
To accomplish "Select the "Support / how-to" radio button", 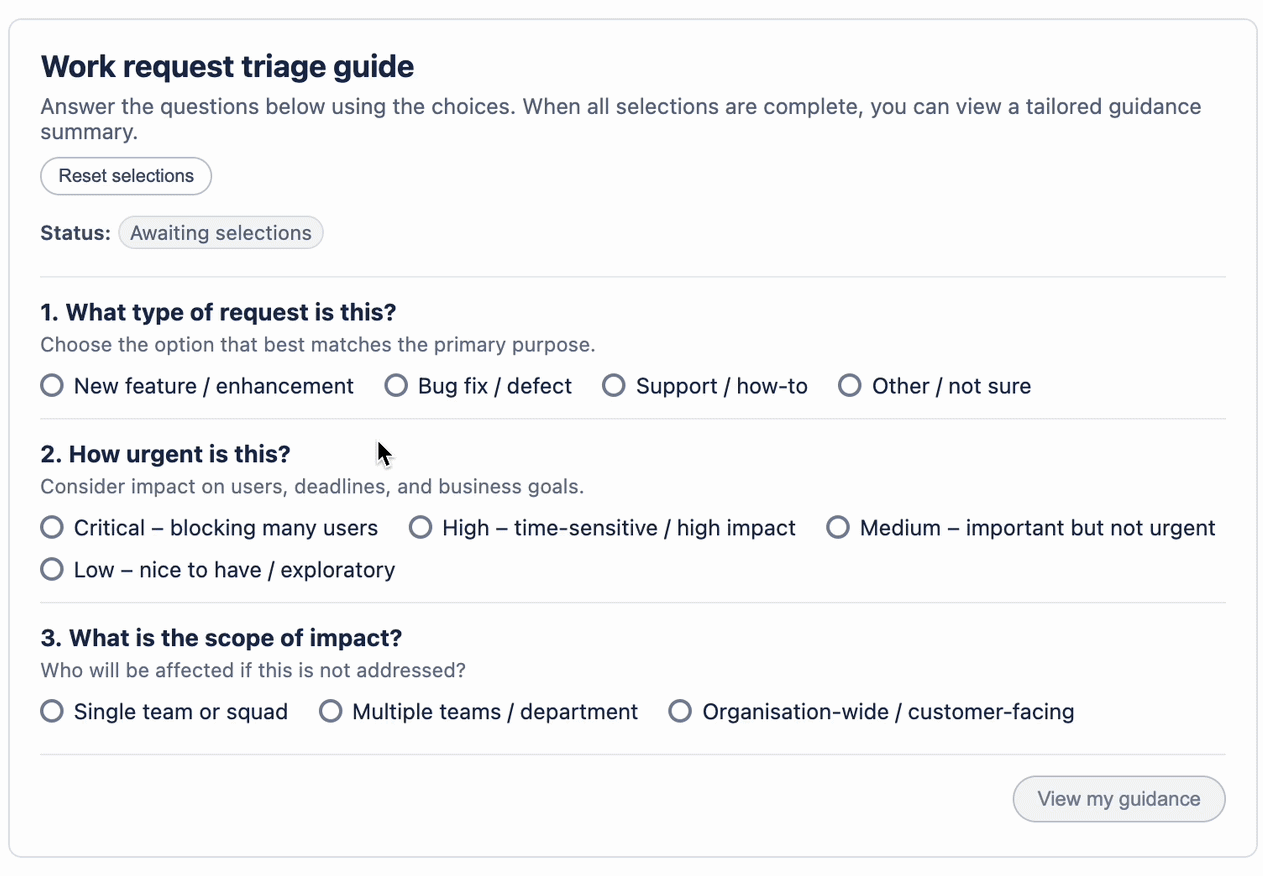I will click(x=613, y=385).
